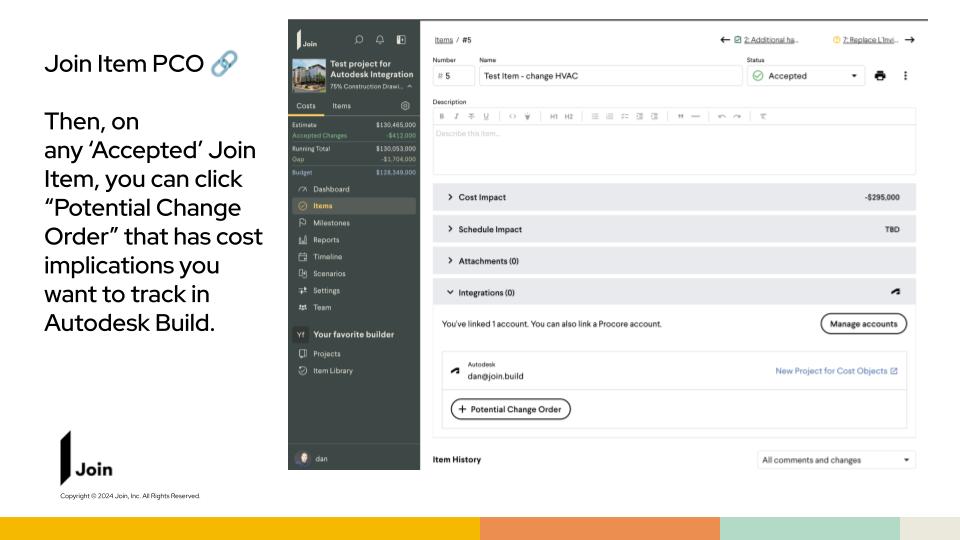Toggle strikethrough formatting in description
Screen dimensions: 960x540
[471, 116]
